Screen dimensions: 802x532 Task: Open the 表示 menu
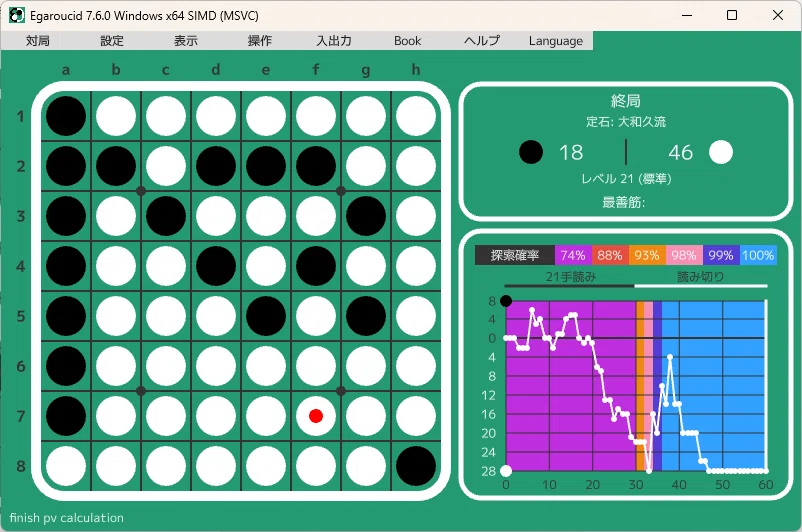coord(186,41)
